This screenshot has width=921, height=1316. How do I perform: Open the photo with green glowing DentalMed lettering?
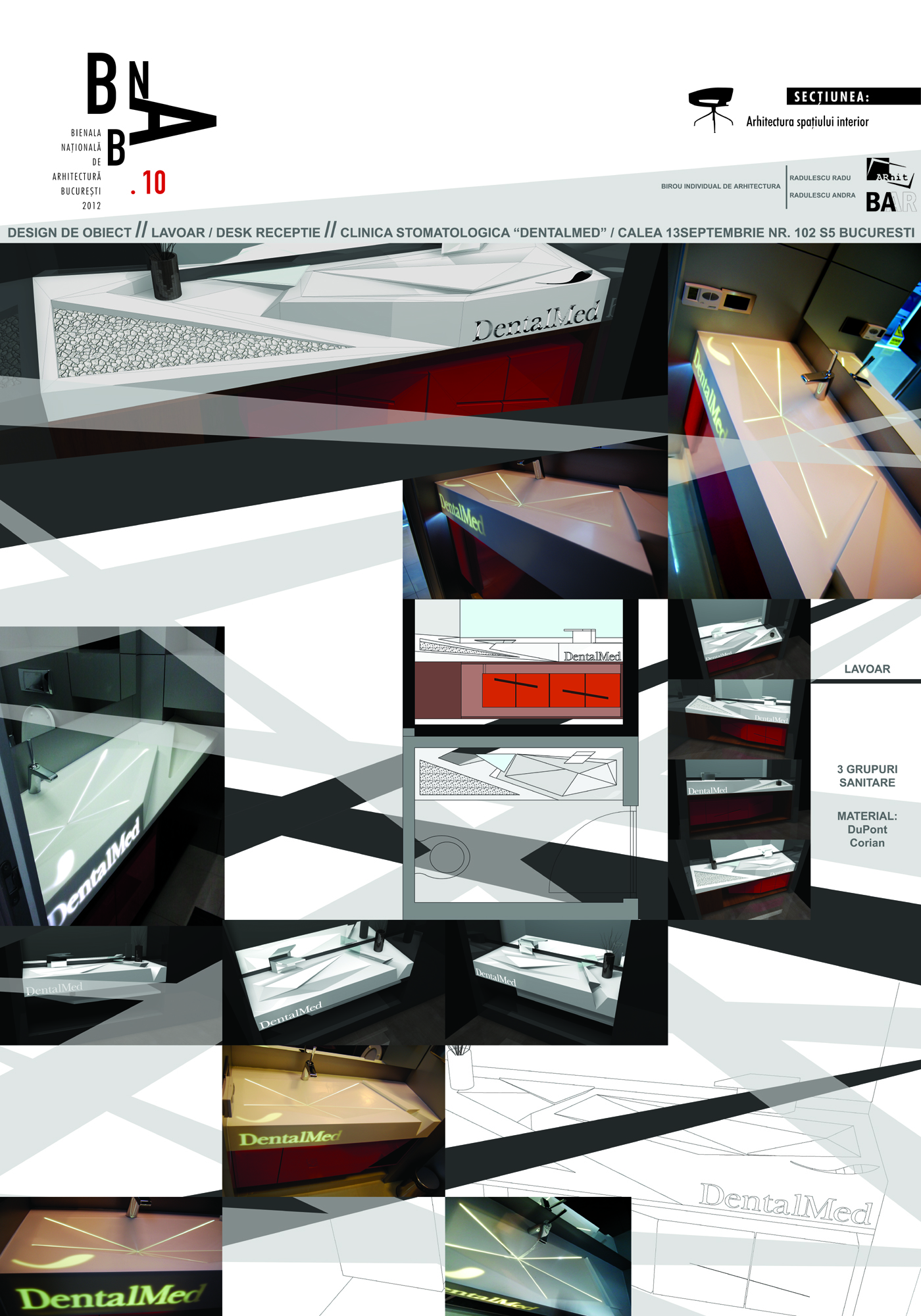click(x=111, y=1256)
